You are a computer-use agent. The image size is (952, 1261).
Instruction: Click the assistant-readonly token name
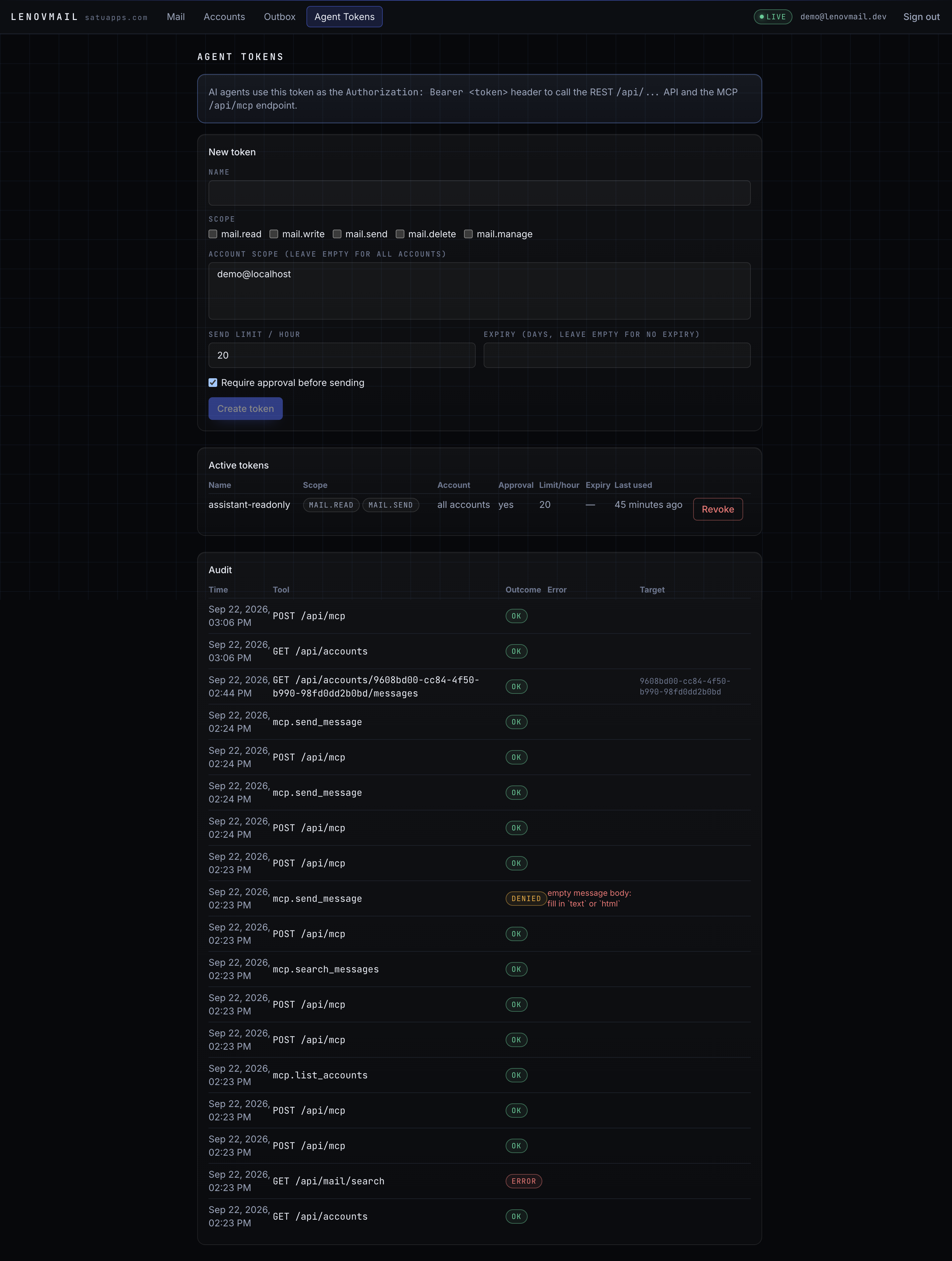coord(249,505)
